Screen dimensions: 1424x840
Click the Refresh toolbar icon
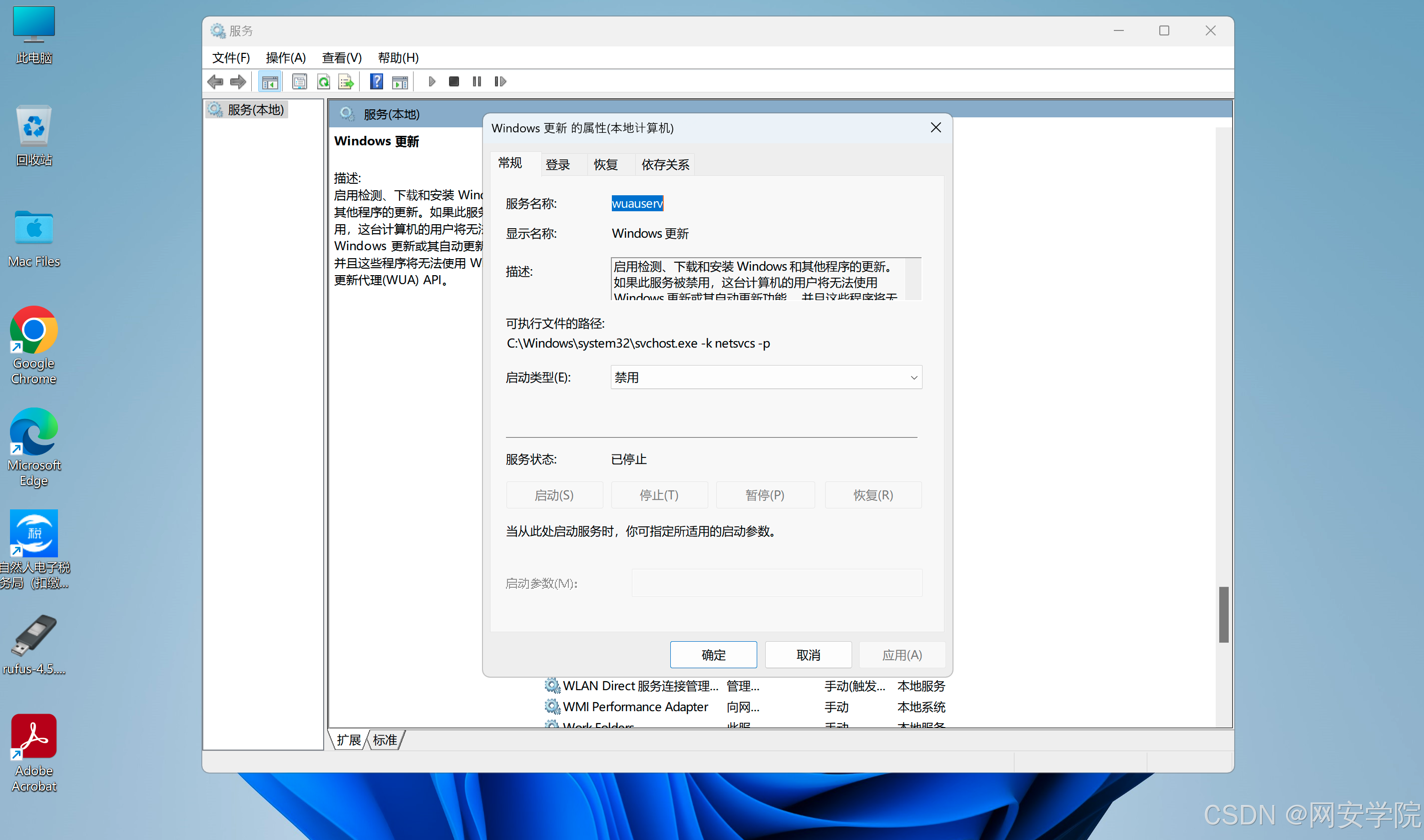tap(324, 81)
